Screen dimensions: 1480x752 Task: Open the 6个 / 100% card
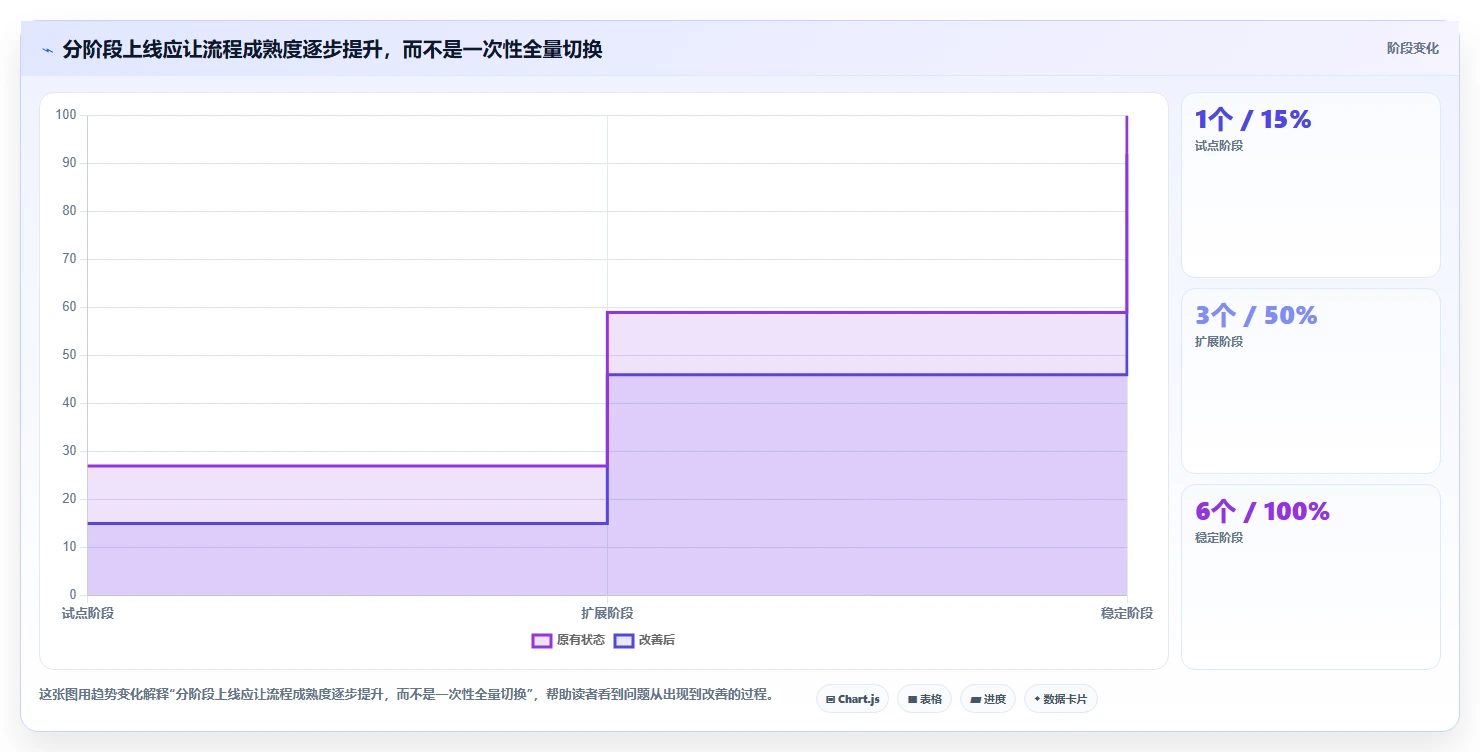[x=1311, y=577]
